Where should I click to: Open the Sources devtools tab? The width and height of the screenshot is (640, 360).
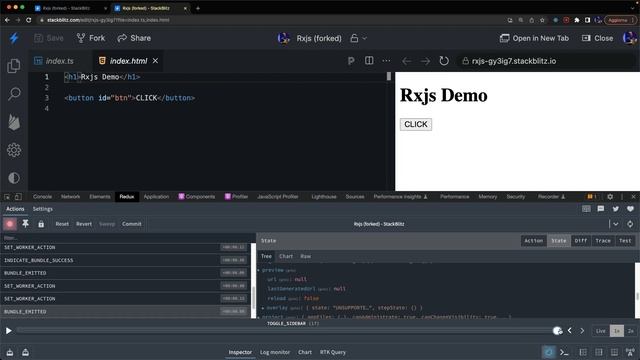(355, 197)
